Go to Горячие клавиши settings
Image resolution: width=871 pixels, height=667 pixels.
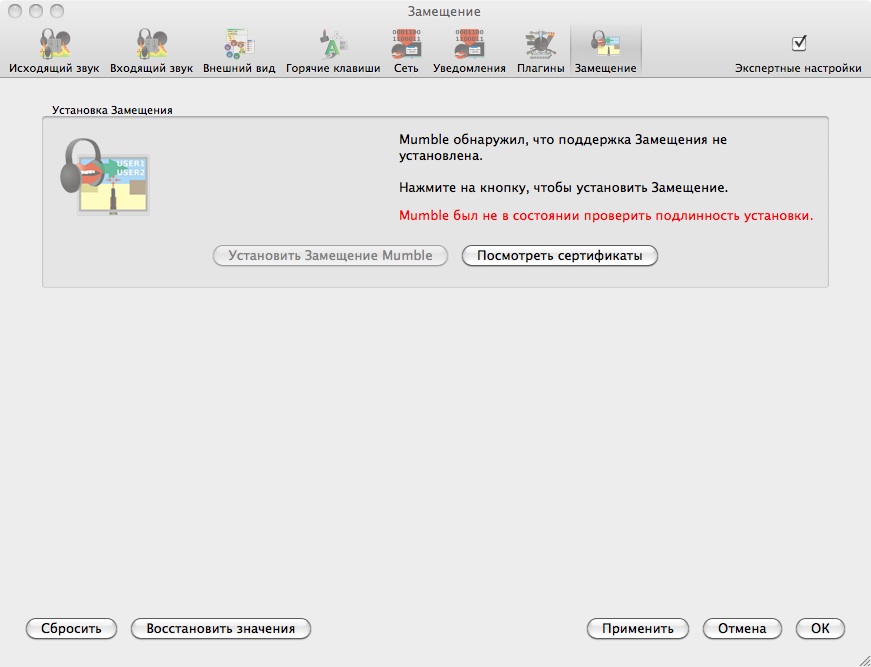tap(333, 48)
